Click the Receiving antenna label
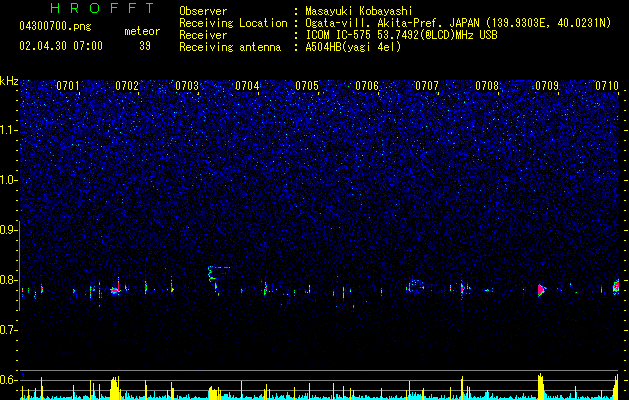Screen dimensions: 629x400 [230, 47]
